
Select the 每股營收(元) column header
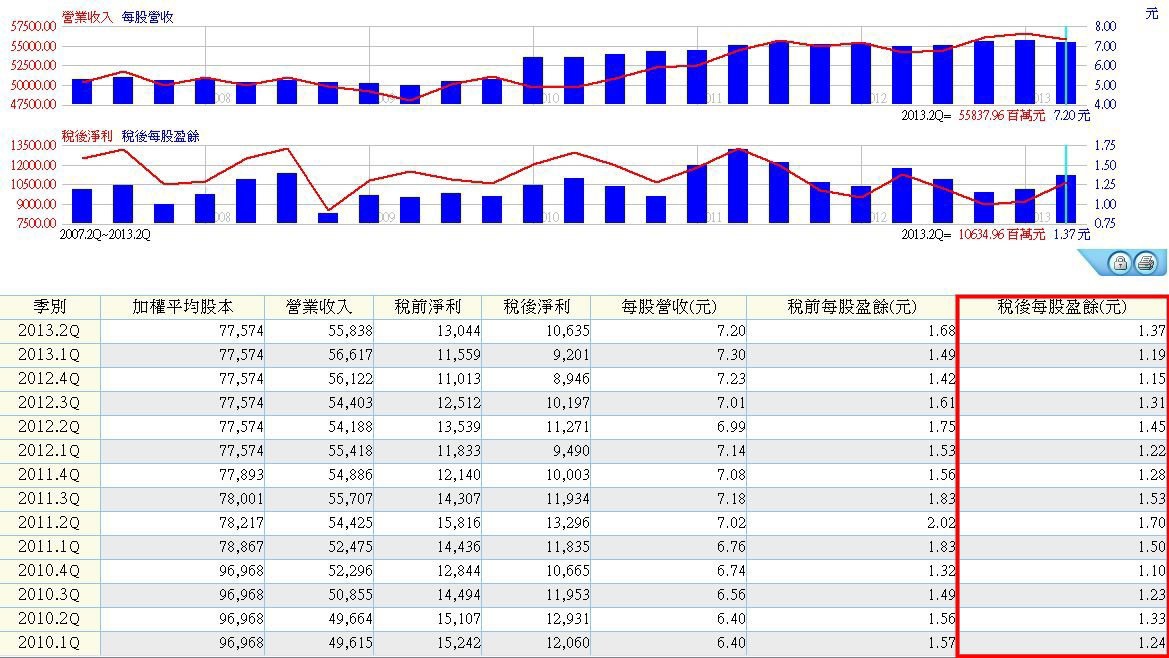669,306
